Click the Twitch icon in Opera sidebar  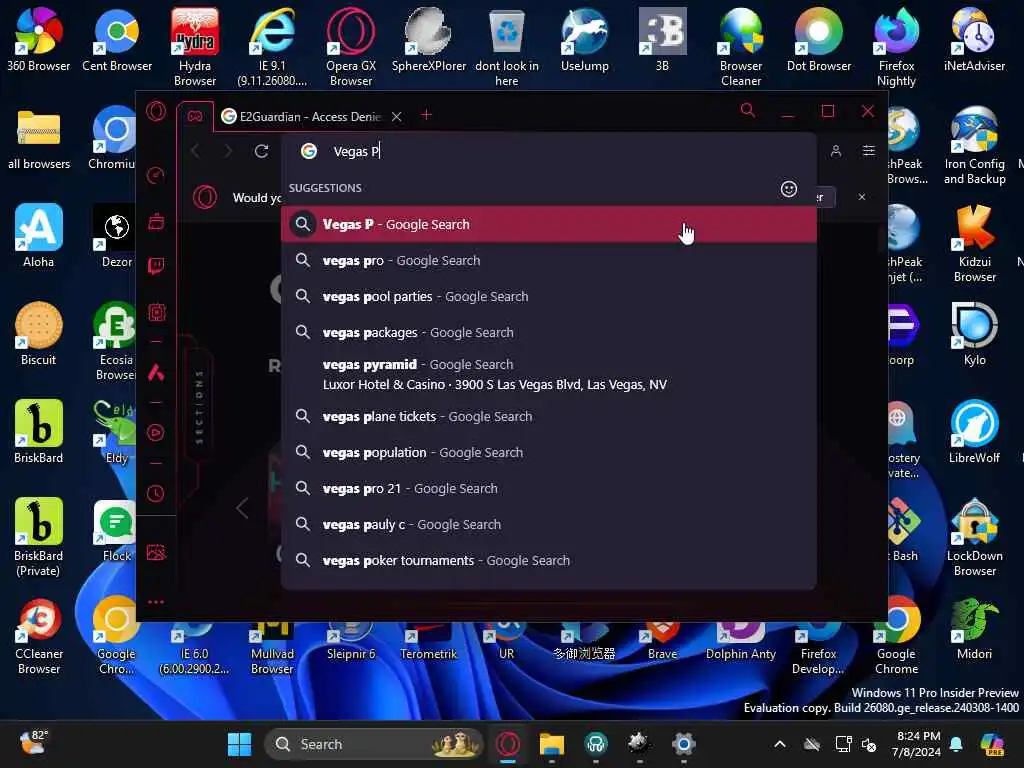click(x=156, y=266)
